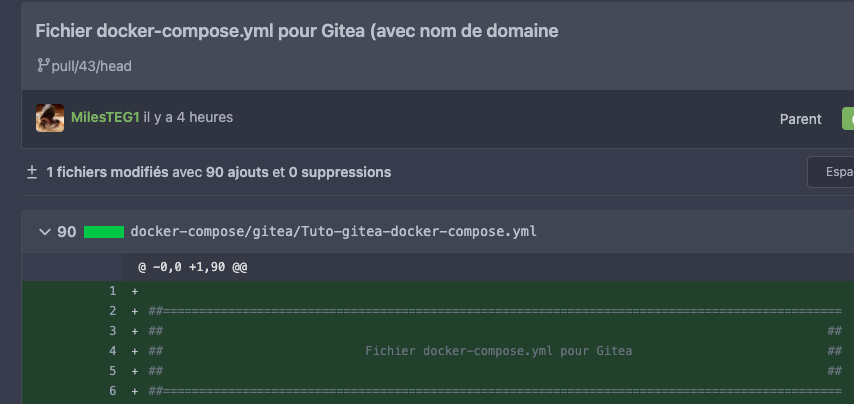The width and height of the screenshot is (854, 404).
Task: Click the plus-minus diff stats icon
Action: point(32,172)
